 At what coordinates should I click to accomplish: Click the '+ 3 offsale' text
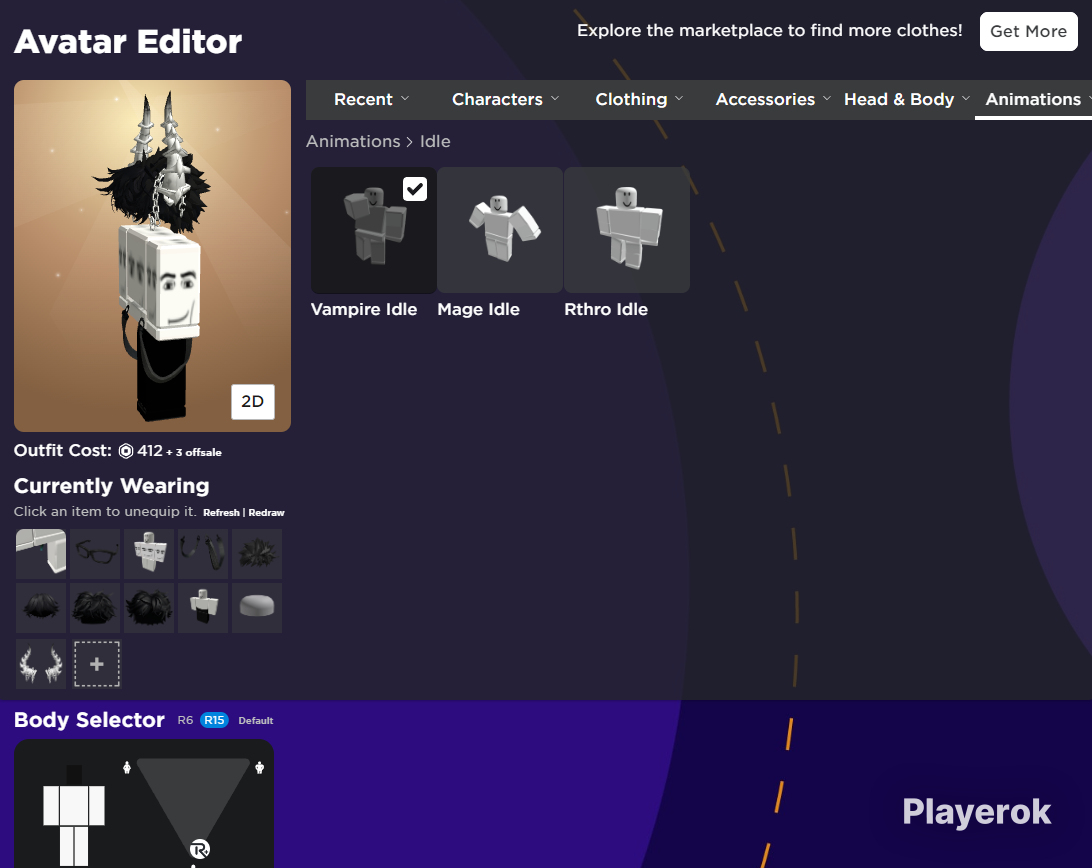(x=194, y=452)
